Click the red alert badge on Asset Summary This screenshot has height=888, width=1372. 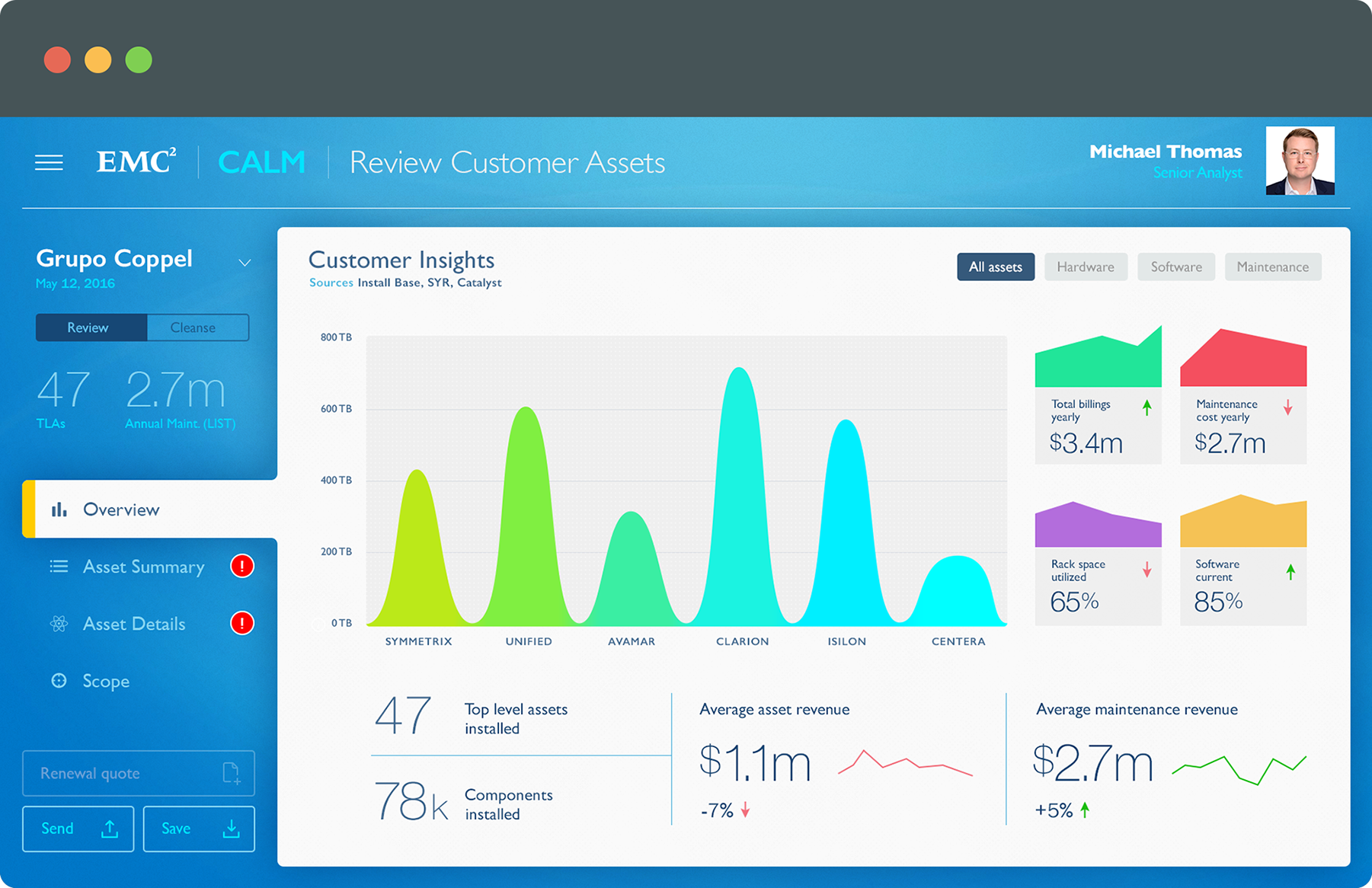coord(242,566)
